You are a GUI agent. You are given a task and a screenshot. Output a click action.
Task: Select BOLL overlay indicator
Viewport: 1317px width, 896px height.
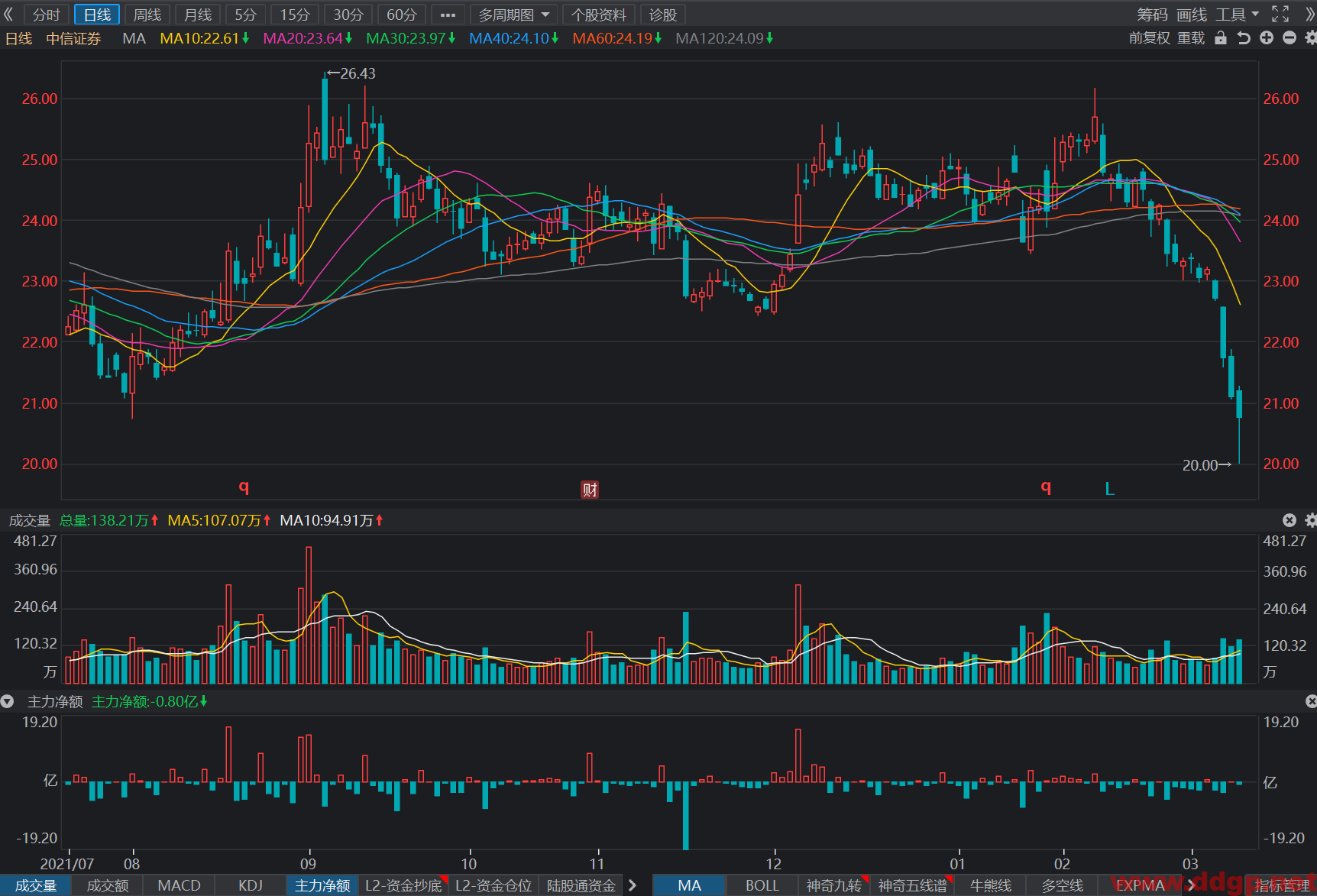coord(762,885)
